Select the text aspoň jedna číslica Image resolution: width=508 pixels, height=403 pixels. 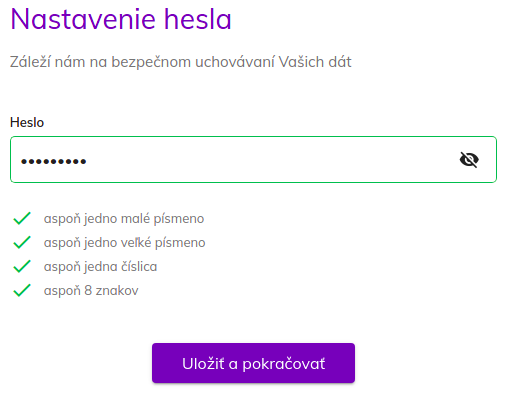tap(100, 266)
